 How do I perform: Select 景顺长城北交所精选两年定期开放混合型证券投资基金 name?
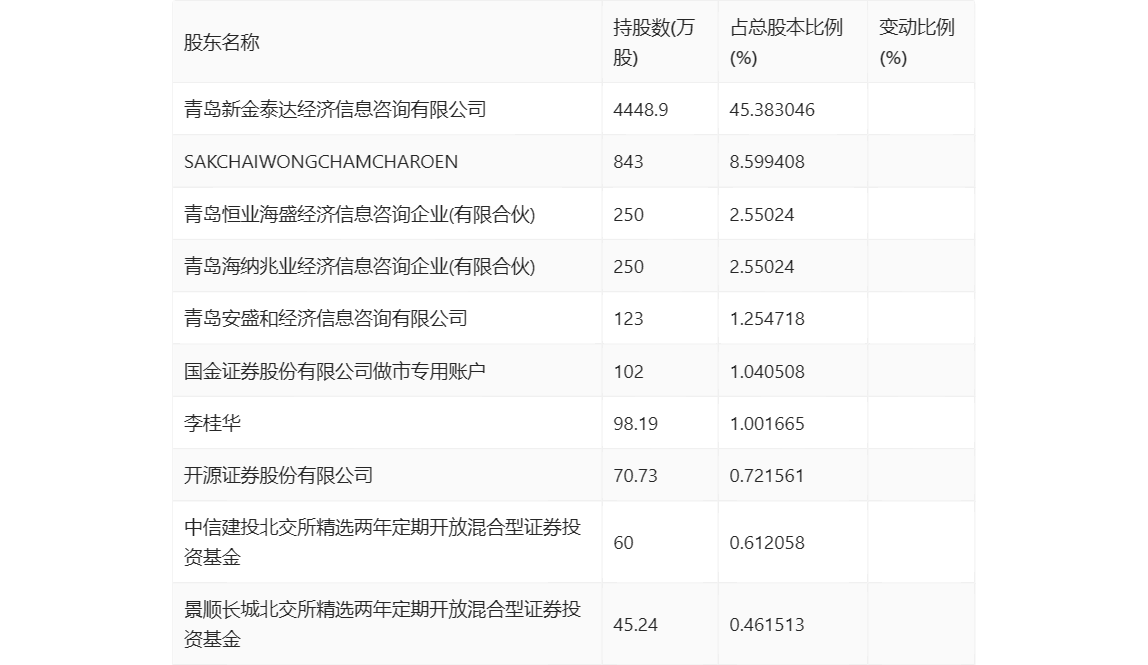382,624
